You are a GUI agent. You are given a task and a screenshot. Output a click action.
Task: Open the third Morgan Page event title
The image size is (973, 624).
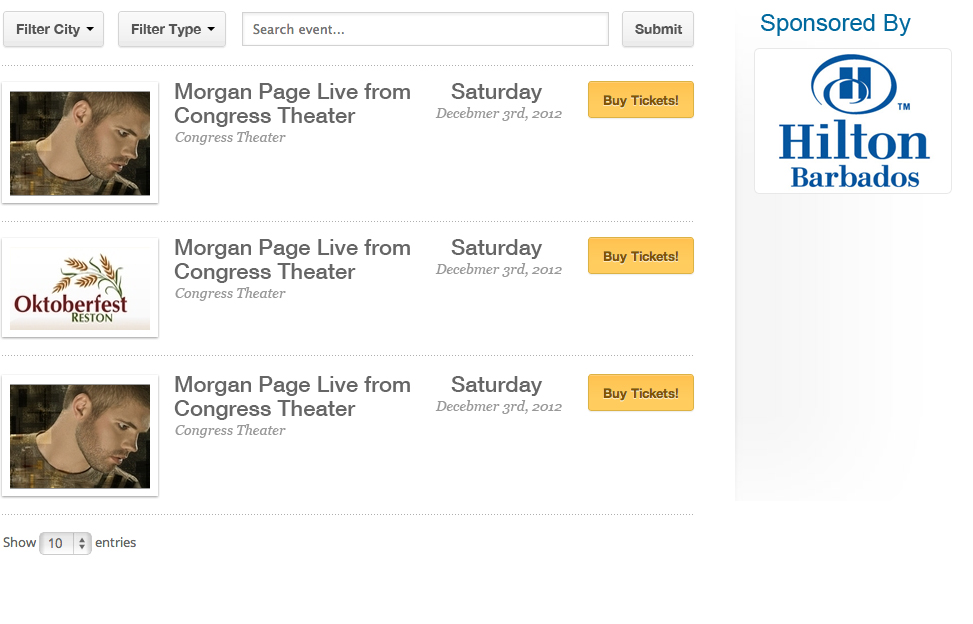pos(292,396)
